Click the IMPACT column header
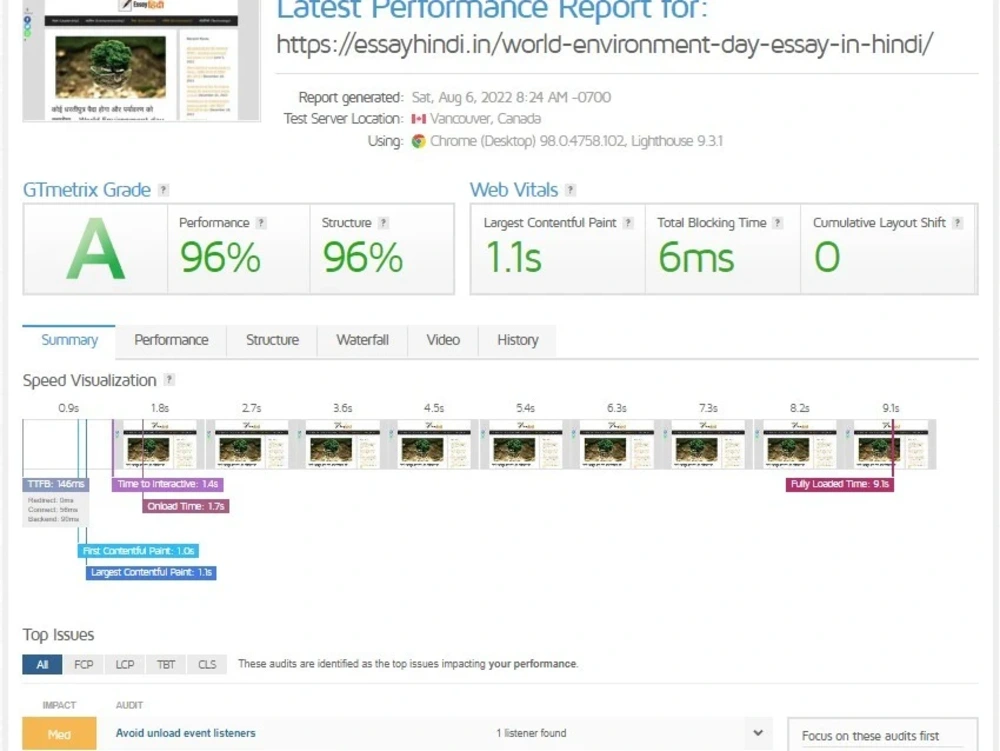The width and height of the screenshot is (1000, 751). coord(59,705)
